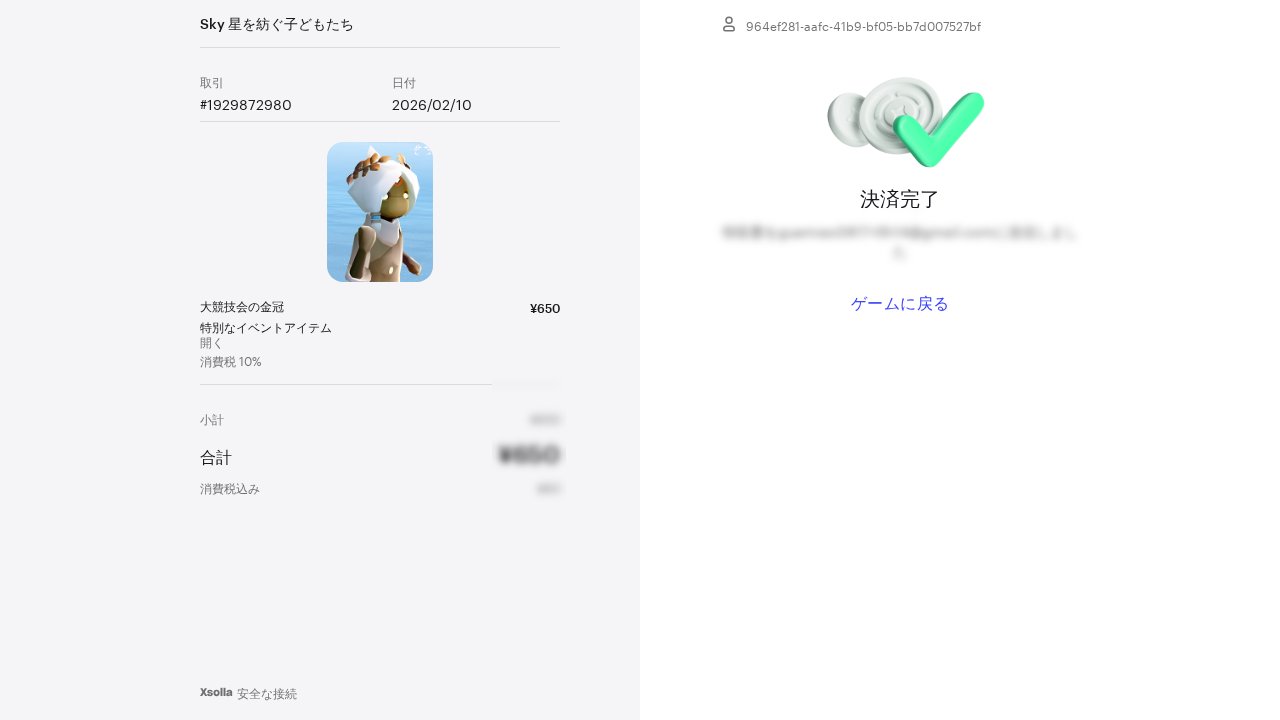Click the transaction number #1929872980

pos(246,105)
